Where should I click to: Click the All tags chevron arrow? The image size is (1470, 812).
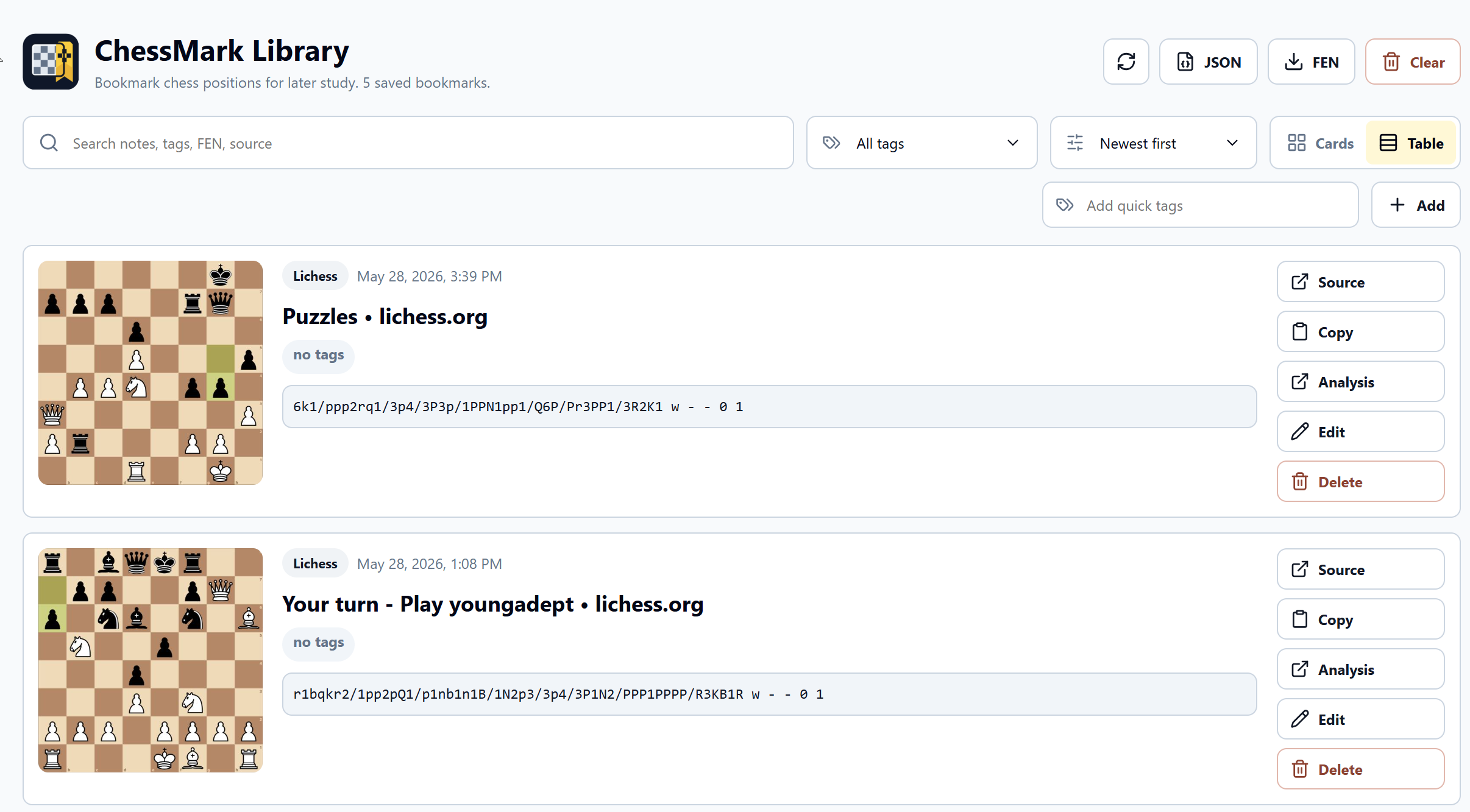pos(1013,143)
